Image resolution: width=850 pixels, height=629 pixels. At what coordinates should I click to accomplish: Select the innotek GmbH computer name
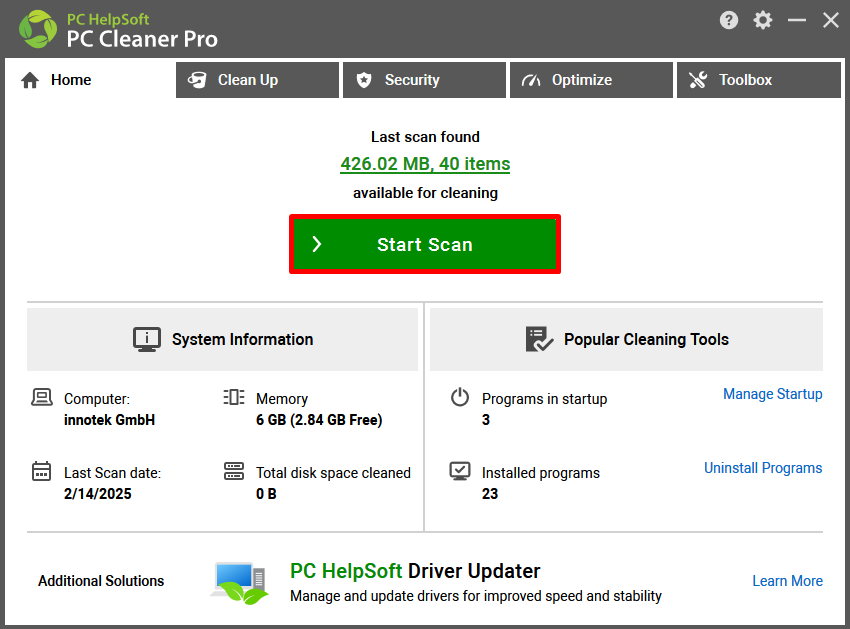coord(110,420)
